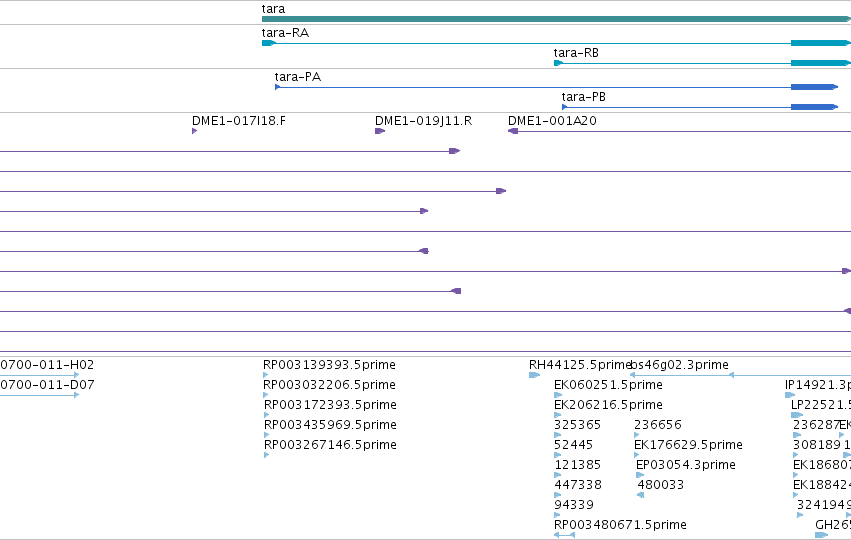Click feature 236287
851x540 pixels.
797,435
